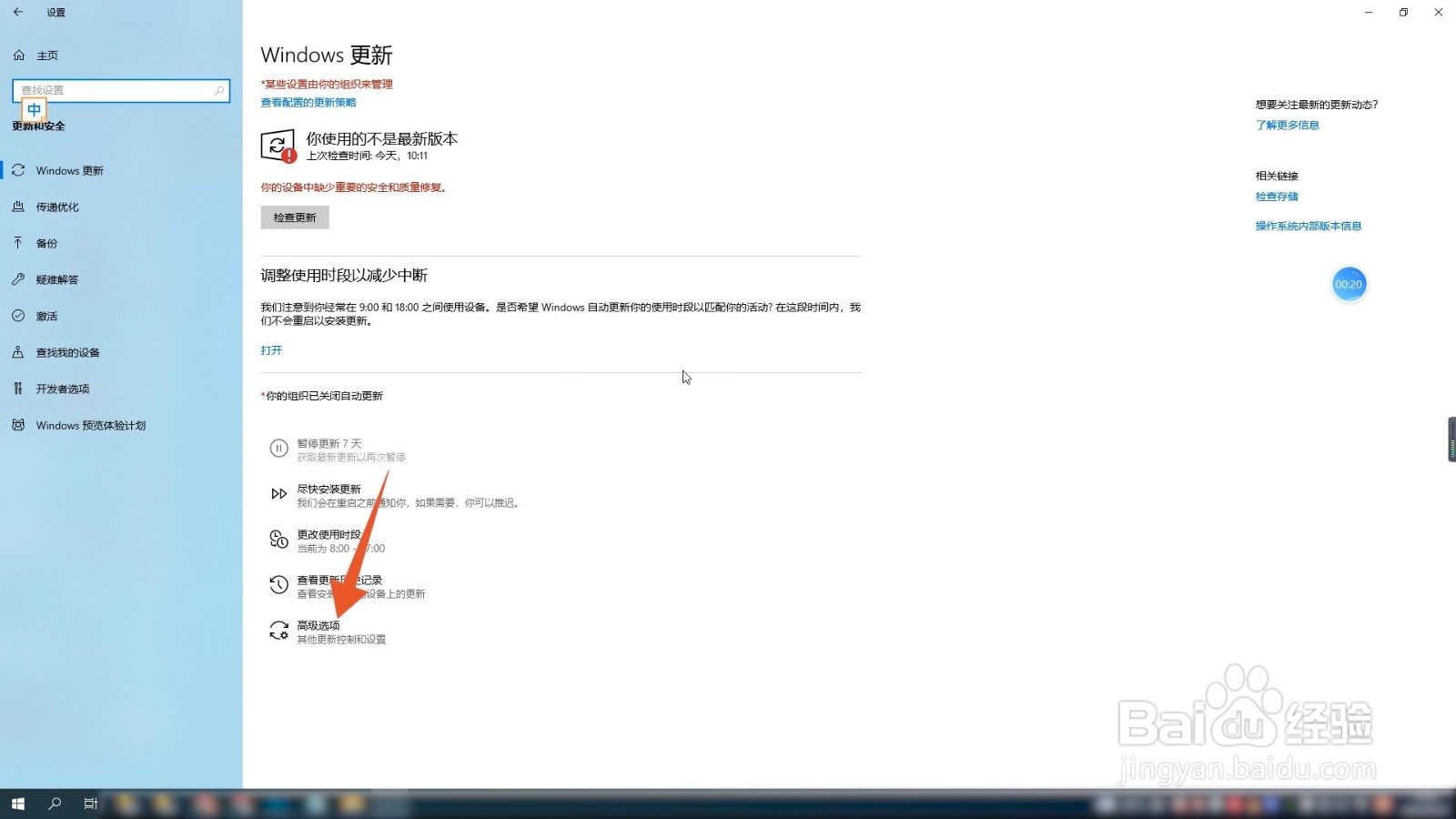Click the pause icon for 暂停更新 7 天

[278, 449]
